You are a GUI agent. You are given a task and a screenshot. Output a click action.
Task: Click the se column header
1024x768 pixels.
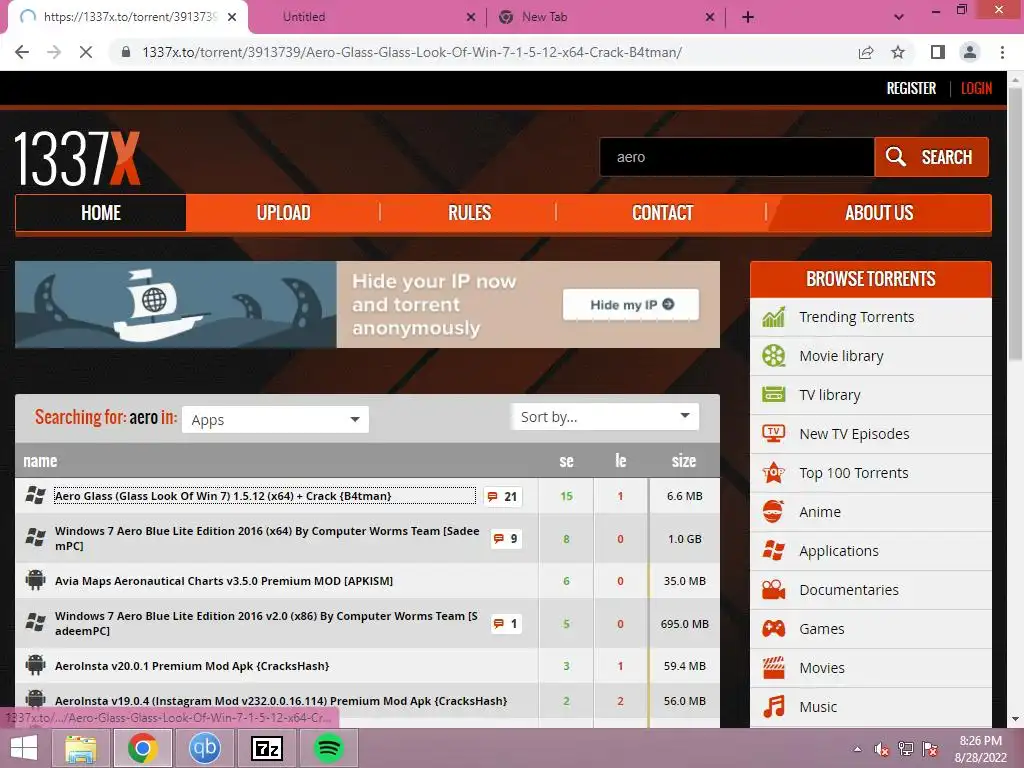(566, 461)
